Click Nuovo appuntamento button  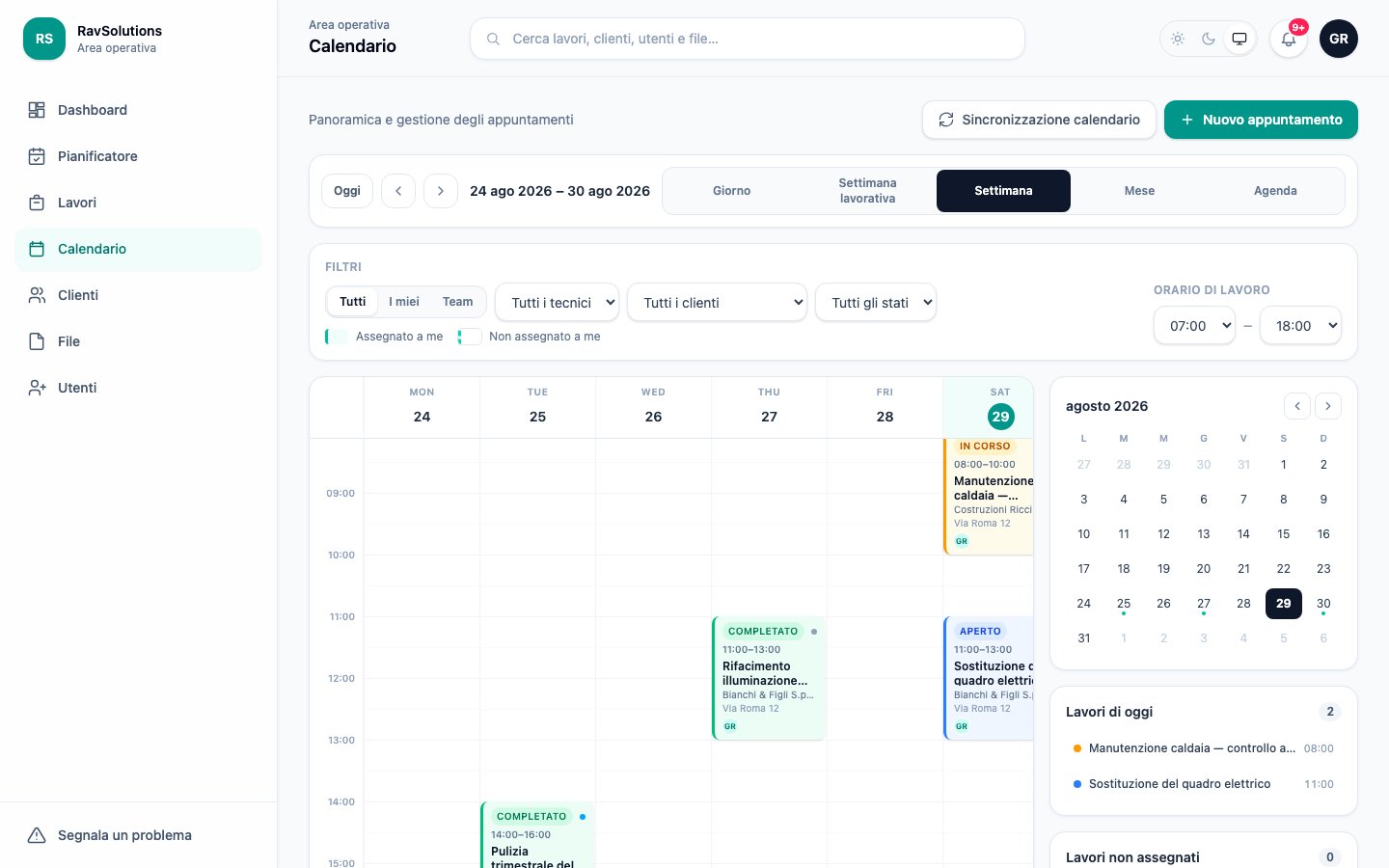(x=1261, y=120)
